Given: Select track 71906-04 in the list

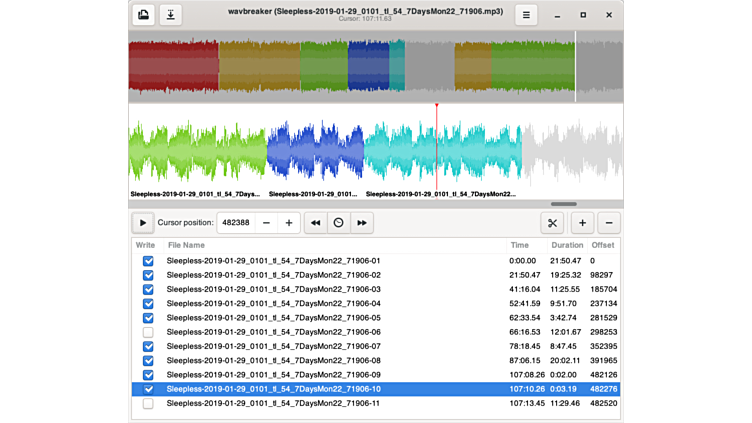Looking at the screenshot, I should tap(273, 303).
